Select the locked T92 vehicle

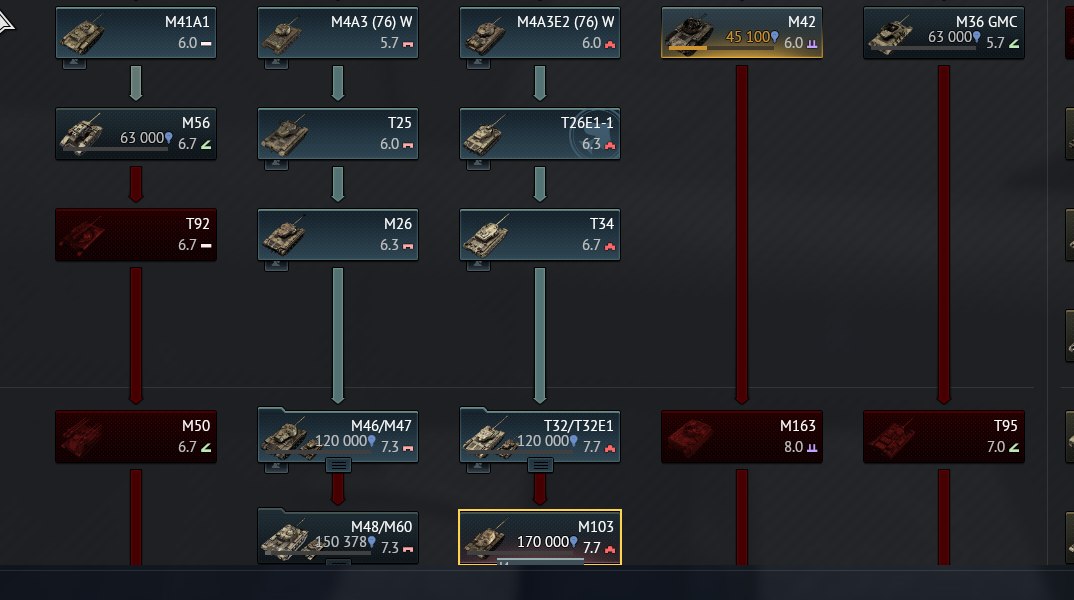(x=136, y=234)
